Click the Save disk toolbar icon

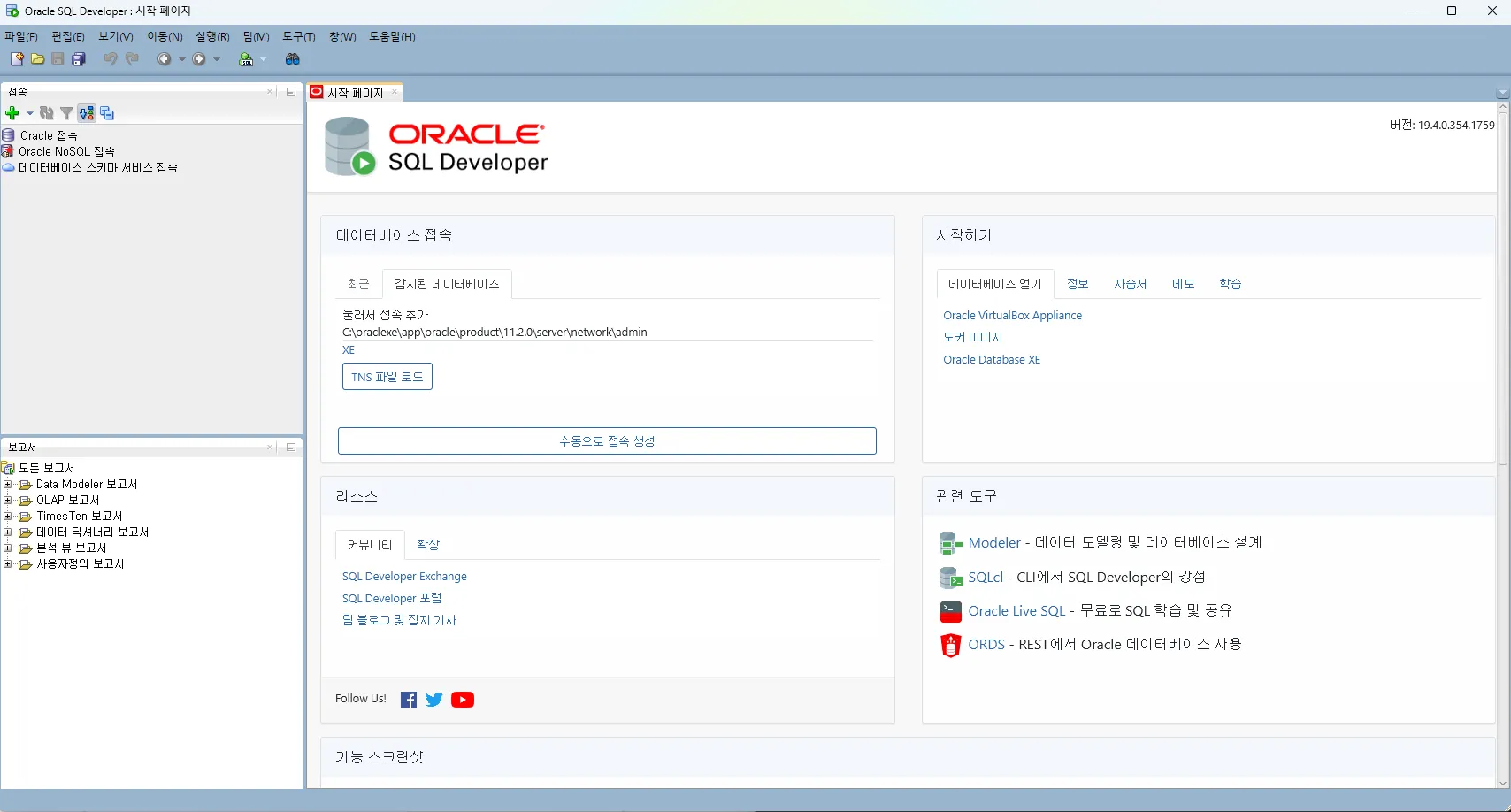point(58,59)
